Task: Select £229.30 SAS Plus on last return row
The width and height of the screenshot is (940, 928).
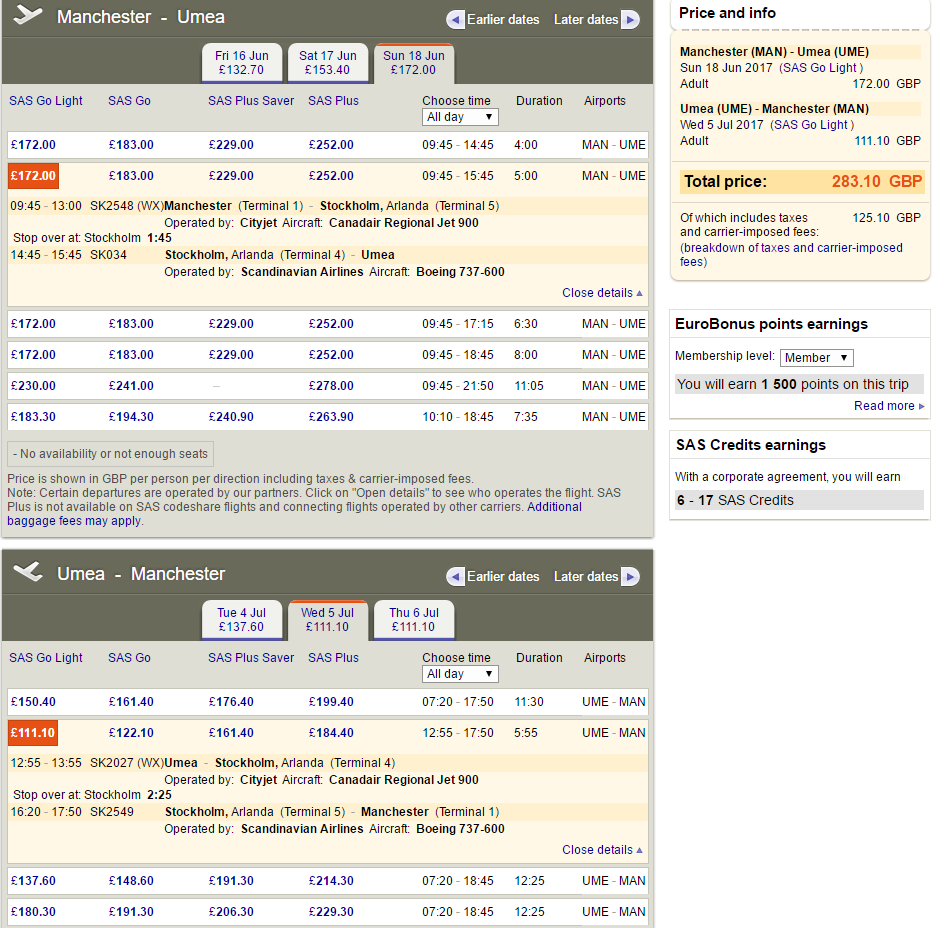Action: (332, 912)
